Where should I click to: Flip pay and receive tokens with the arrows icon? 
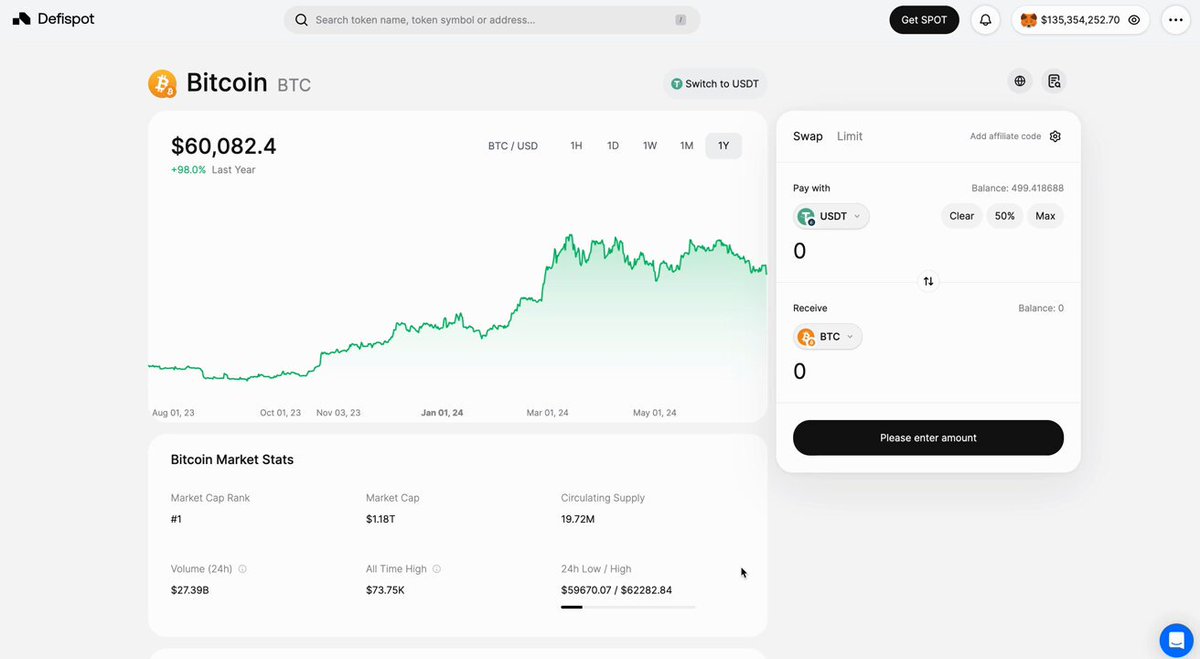point(928,281)
